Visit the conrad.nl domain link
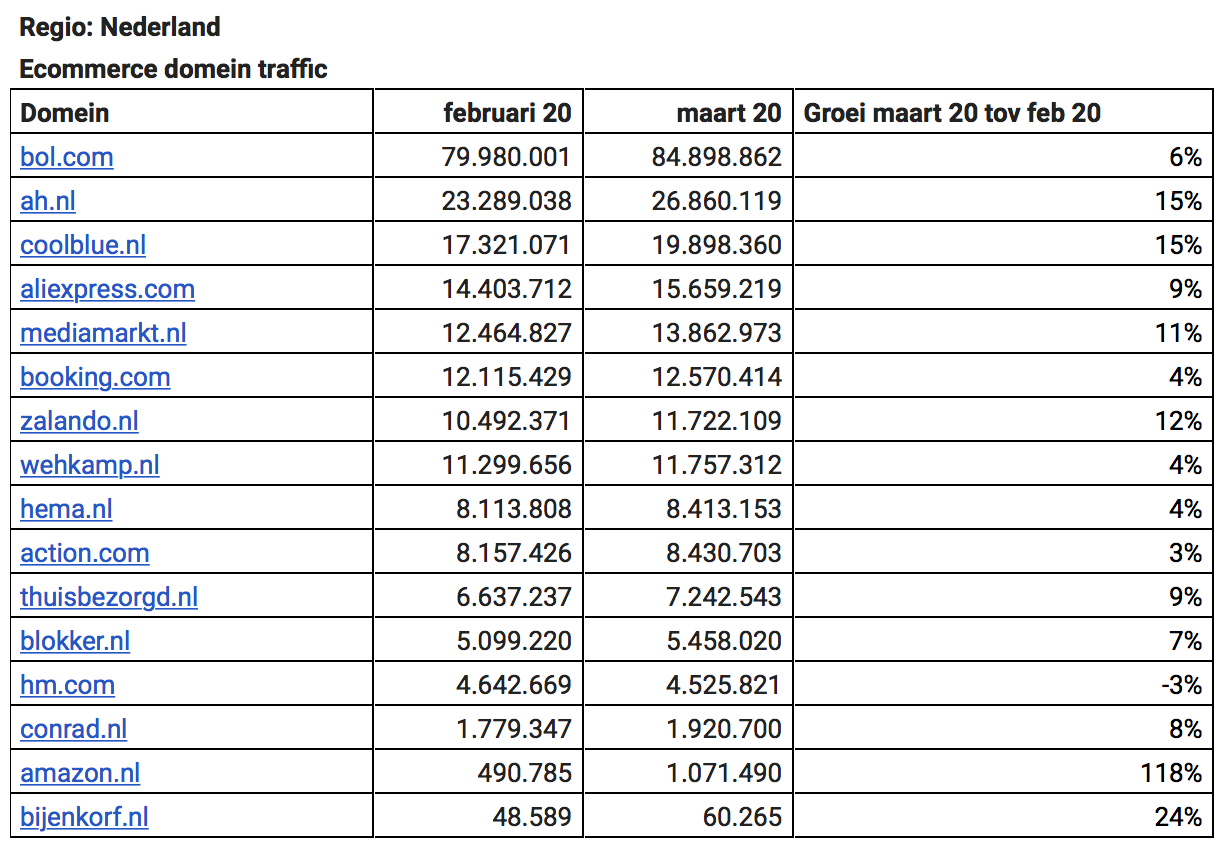Viewport: 1224px width, 856px height. coord(73,729)
